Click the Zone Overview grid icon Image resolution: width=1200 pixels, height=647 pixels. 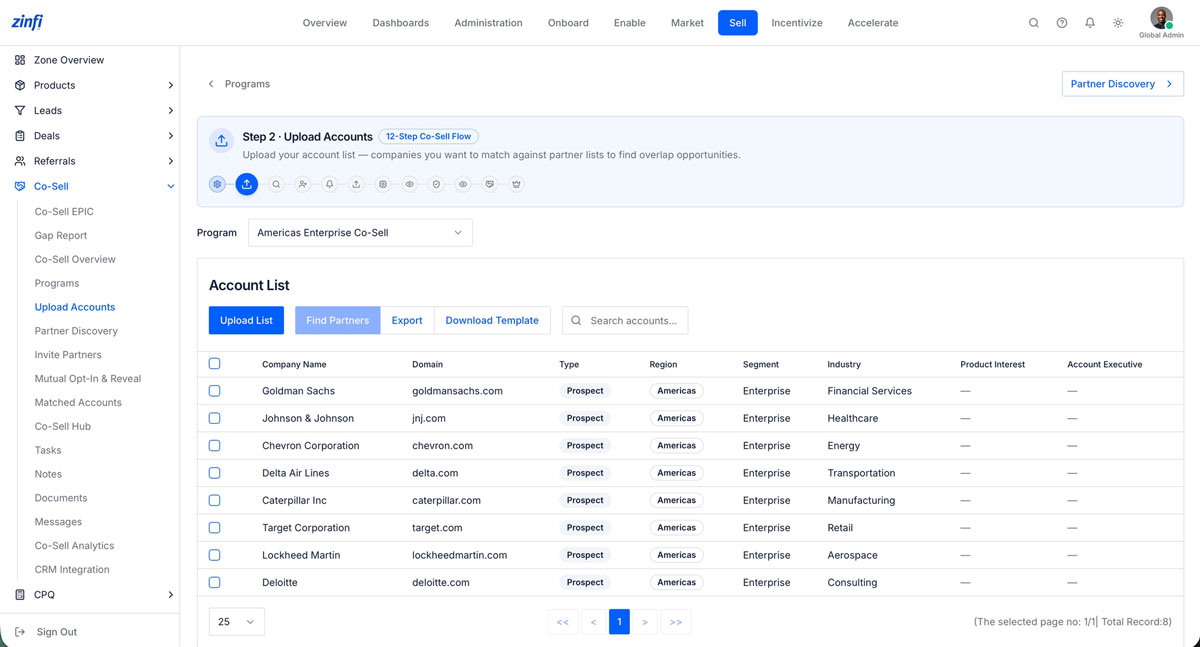(20, 60)
